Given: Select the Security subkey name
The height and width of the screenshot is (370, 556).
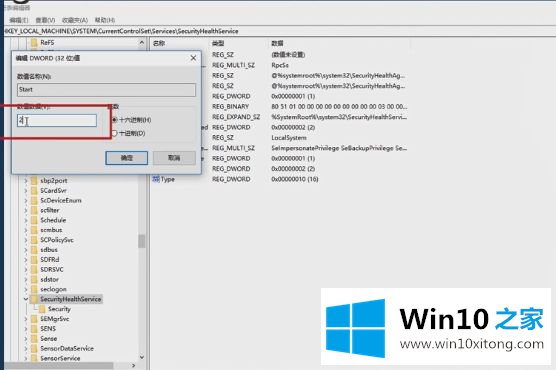Looking at the screenshot, I should [59, 309].
